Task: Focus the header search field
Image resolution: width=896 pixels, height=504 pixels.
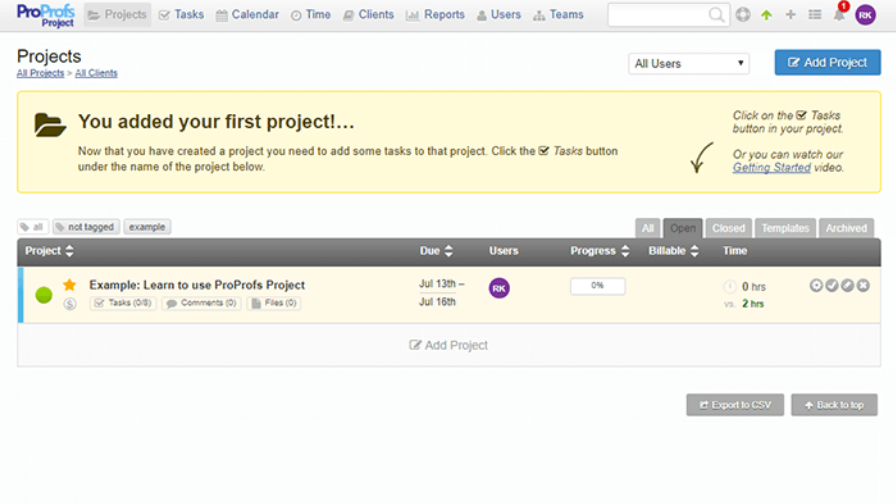Action: point(658,15)
